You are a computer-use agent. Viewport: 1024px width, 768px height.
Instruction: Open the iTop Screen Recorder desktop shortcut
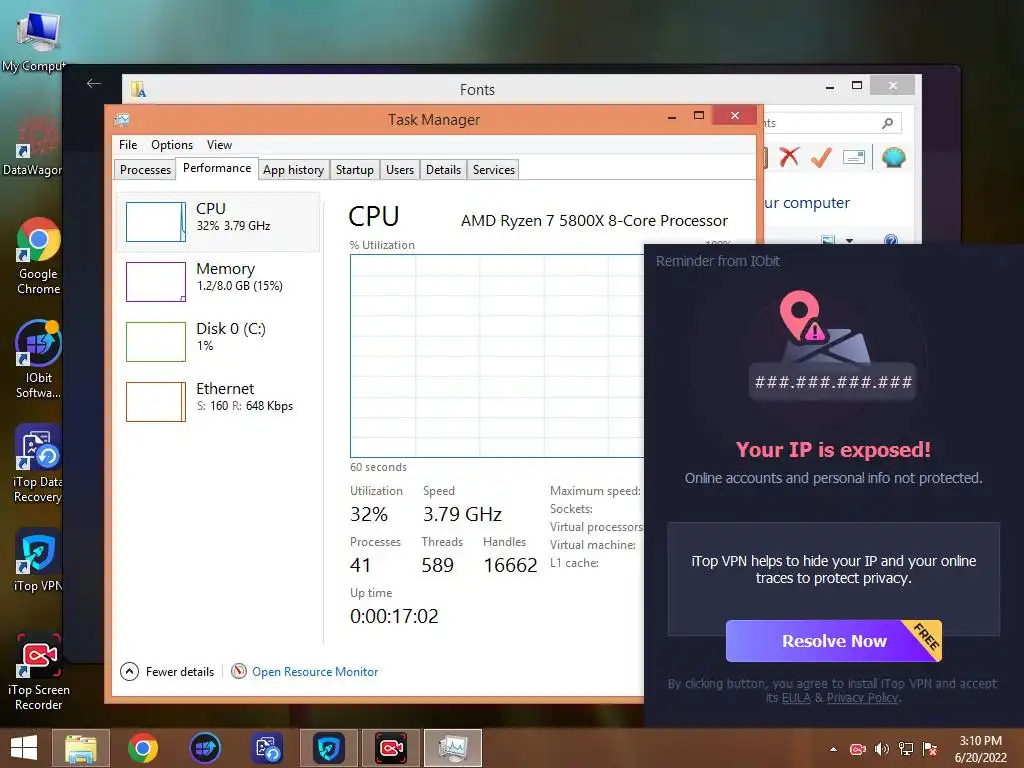point(38,673)
